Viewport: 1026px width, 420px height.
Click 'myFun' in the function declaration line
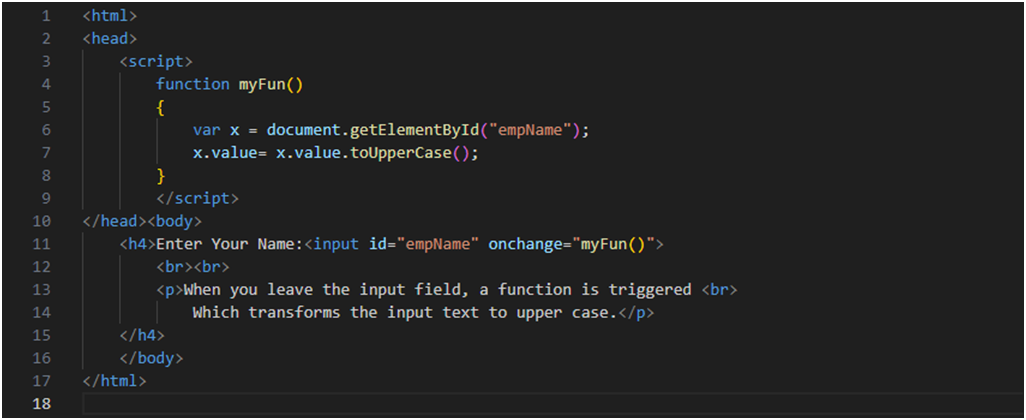point(261,84)
